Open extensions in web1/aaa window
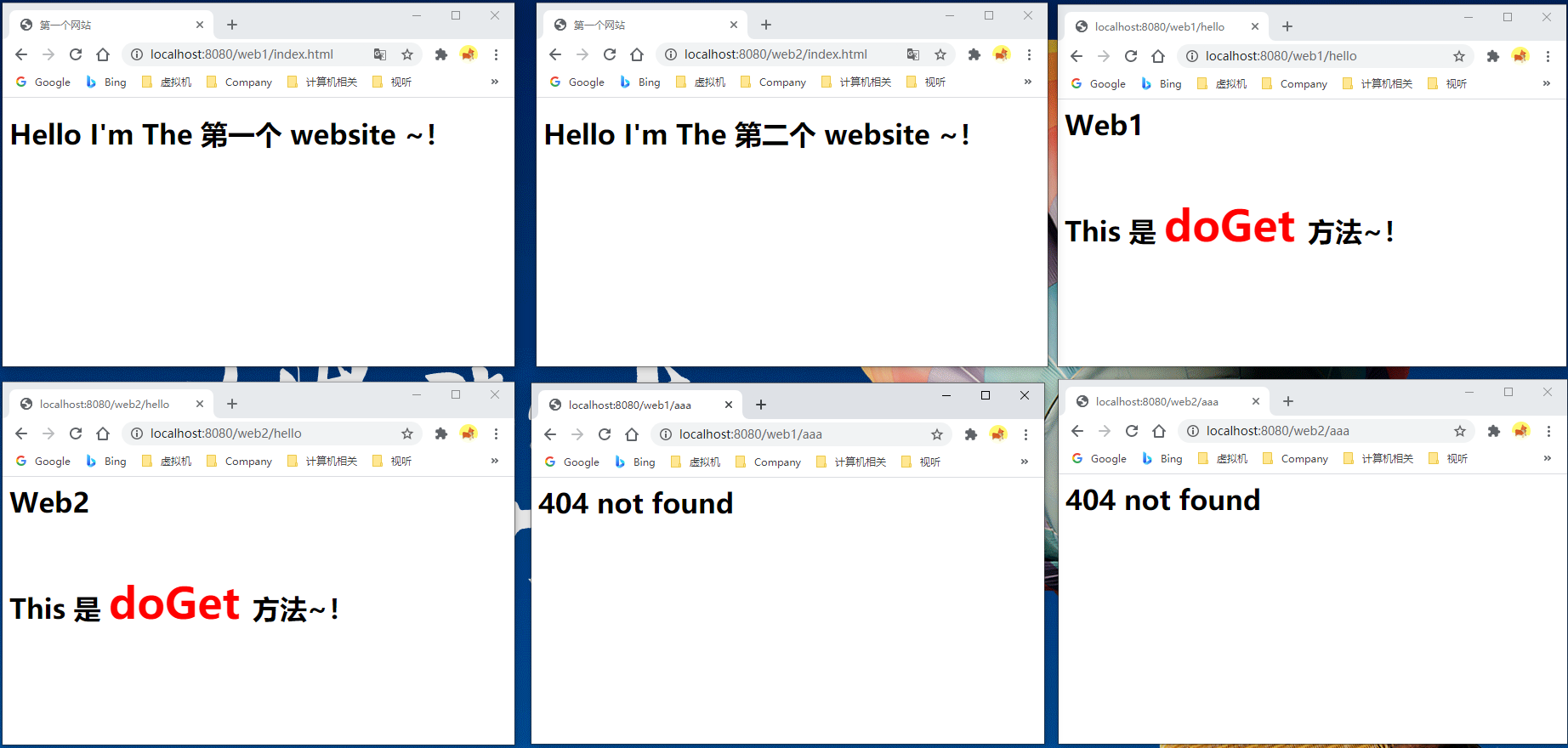Image resolution: width=1568 pixels, height=748 pixels. coord(970,434)
